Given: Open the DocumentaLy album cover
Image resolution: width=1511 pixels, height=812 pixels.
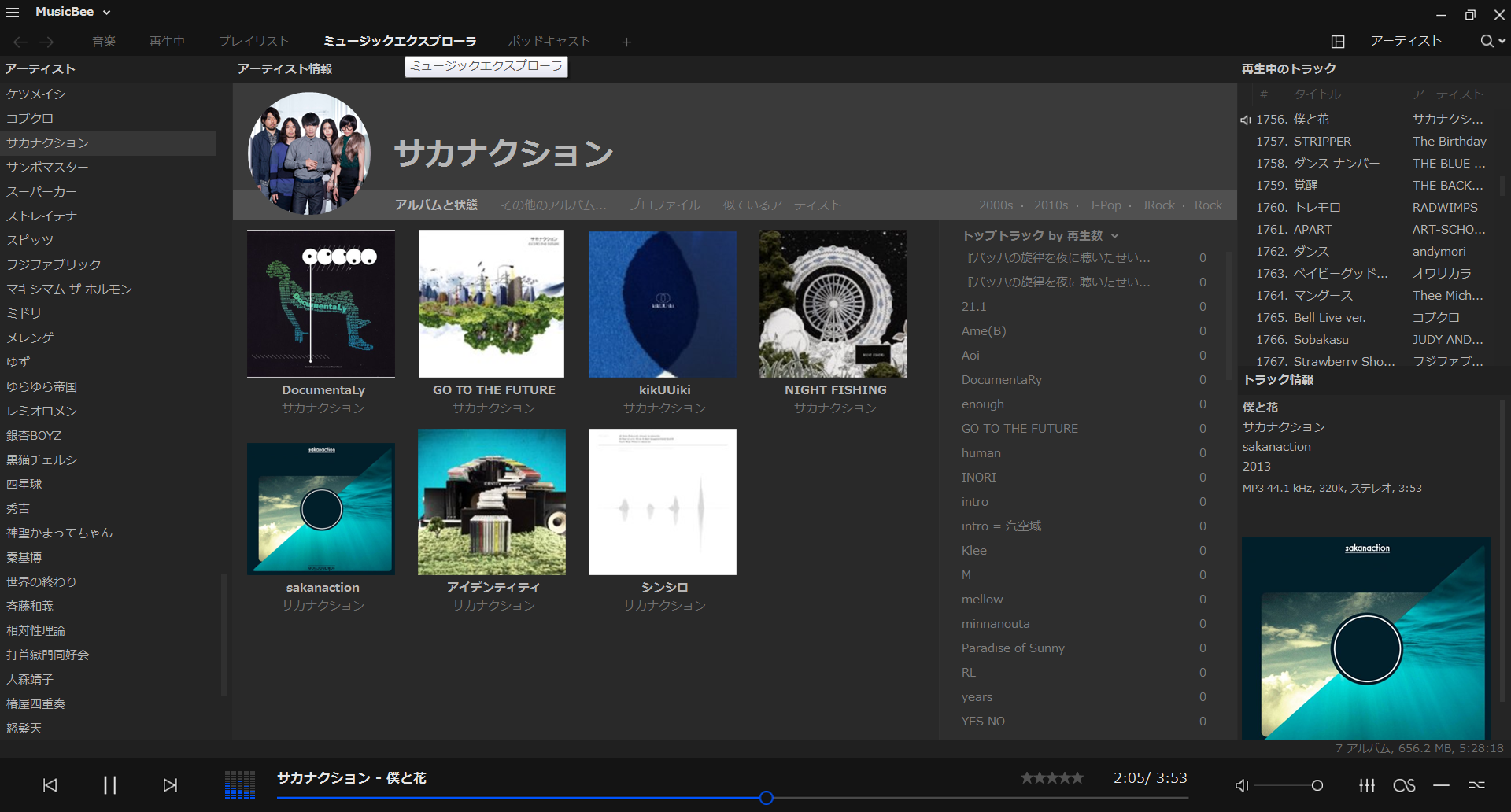Looking at the screenshot, I should 321,304.
